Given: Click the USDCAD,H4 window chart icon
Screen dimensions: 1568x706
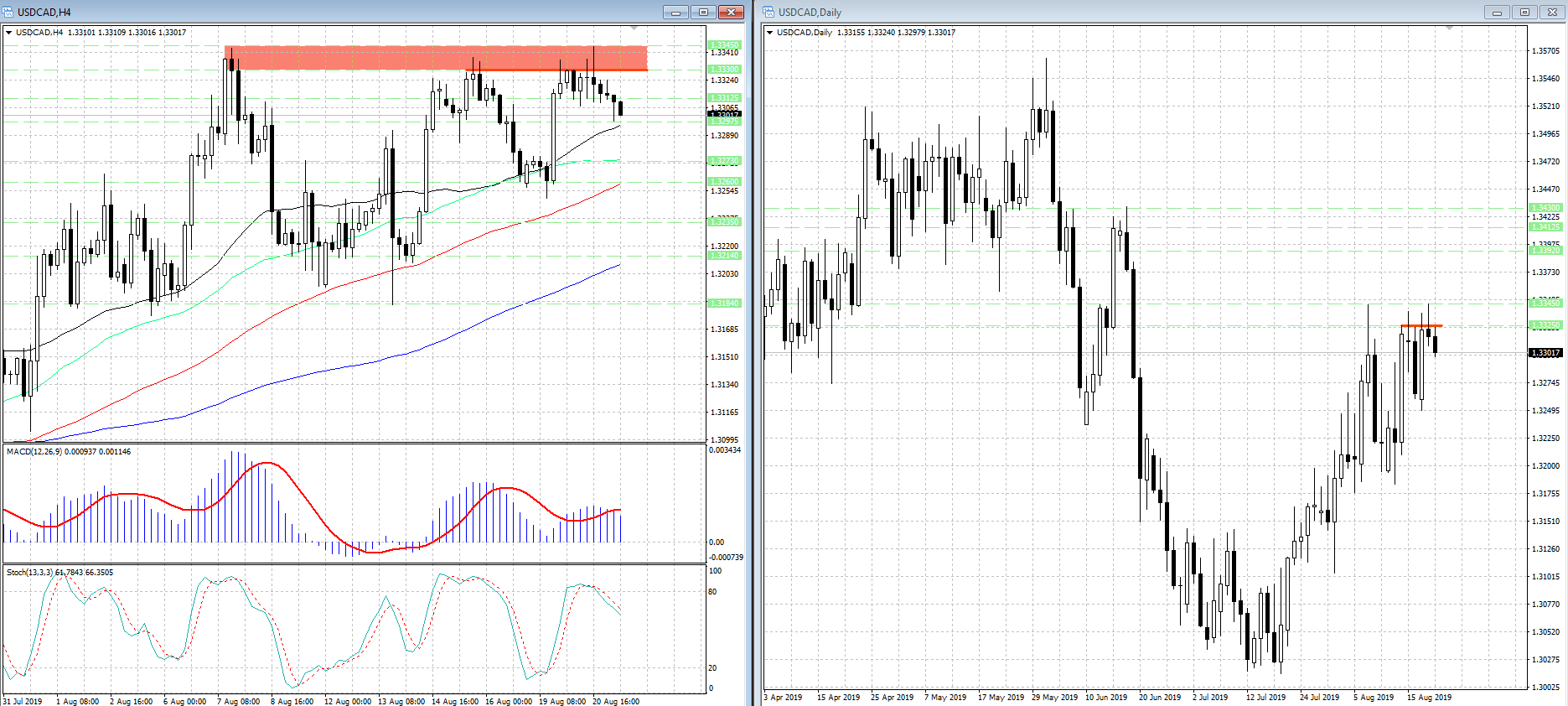Looking at the screenshot, I should (9, 12).
